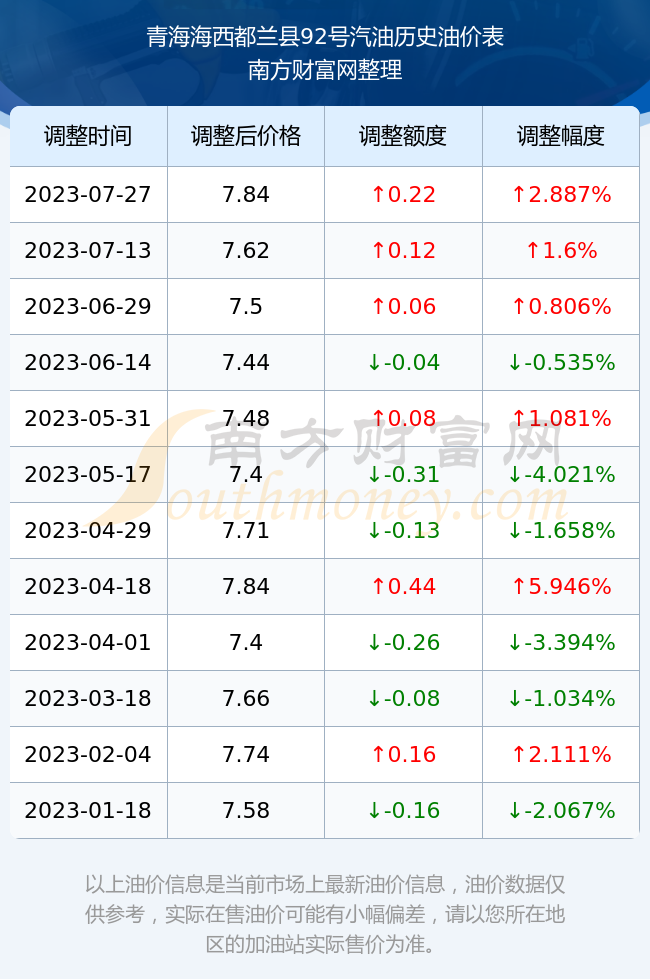Select the ↓-0.535% percentage cell
Viewport: 650px width, 980px height.
click(561, 362)
